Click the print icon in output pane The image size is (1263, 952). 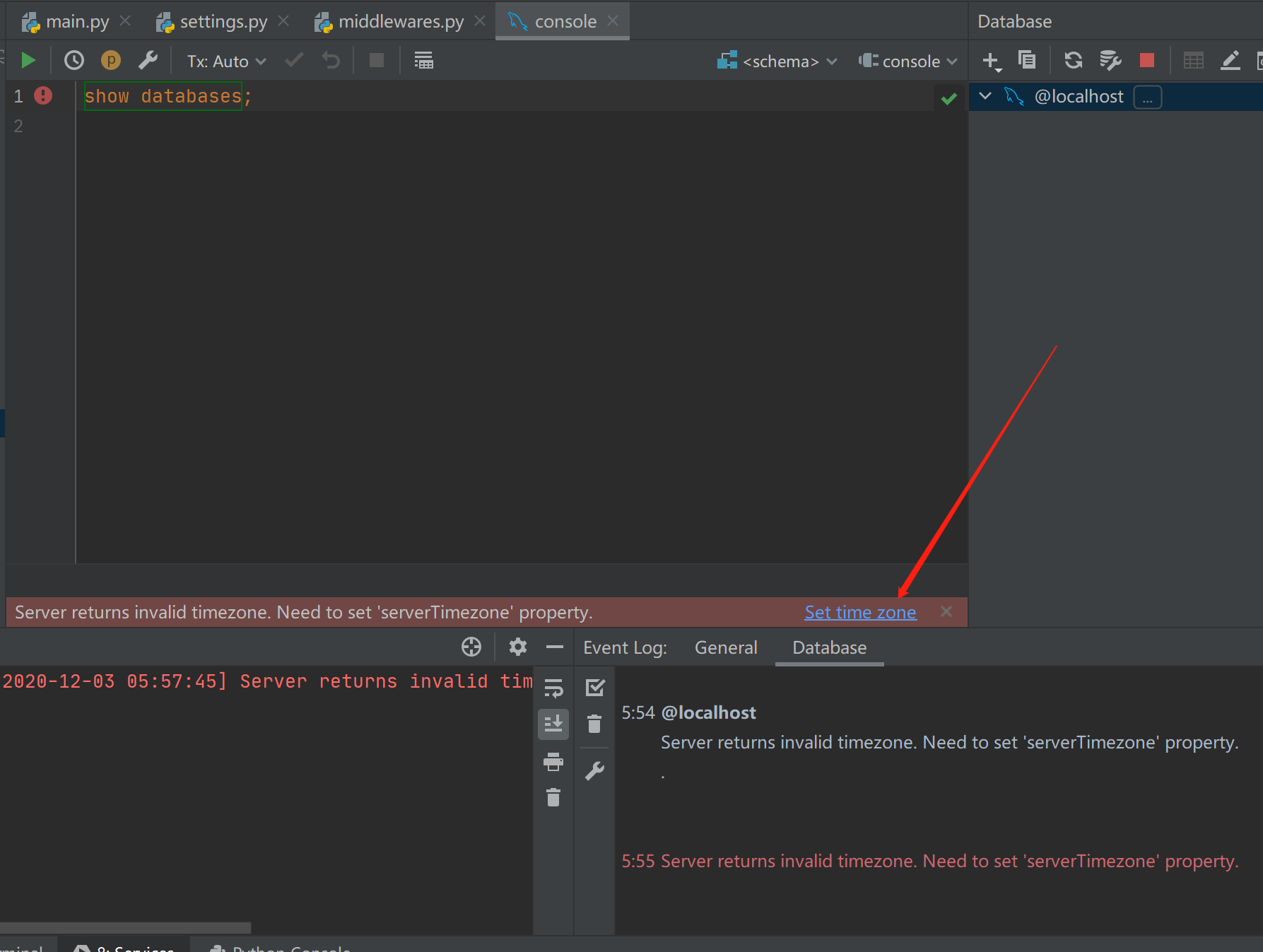click(x=553, y=762)
